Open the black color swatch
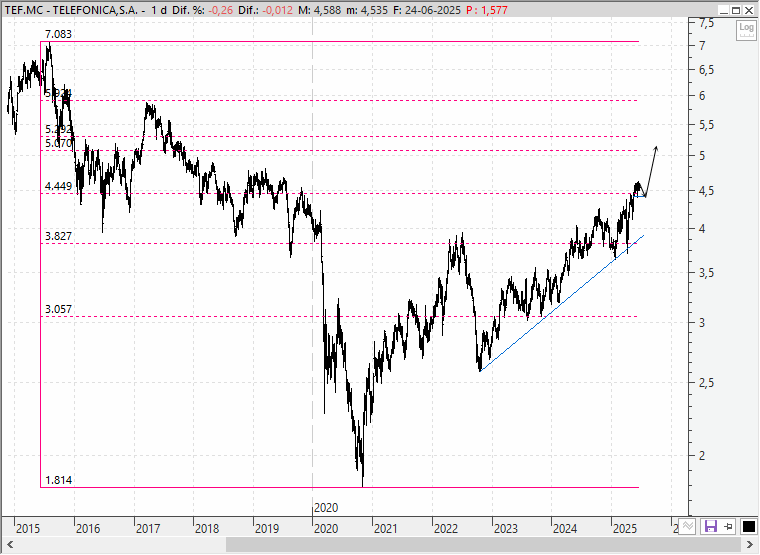This screenshot has width=760, height=555. [749, 526]
